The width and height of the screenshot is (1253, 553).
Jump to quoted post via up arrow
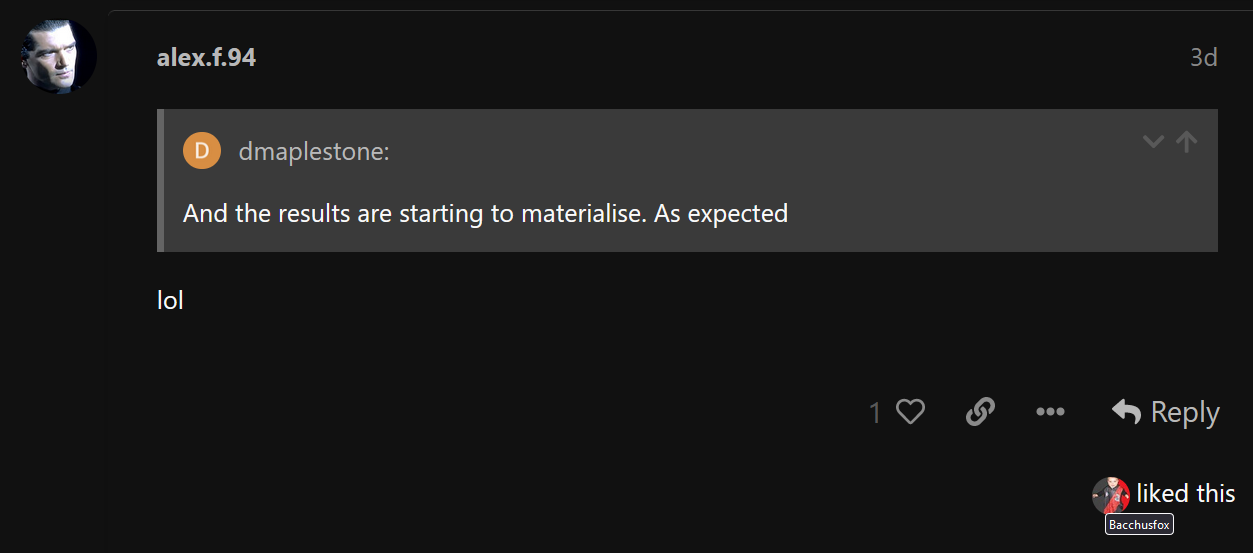(x=1187, y=142)
